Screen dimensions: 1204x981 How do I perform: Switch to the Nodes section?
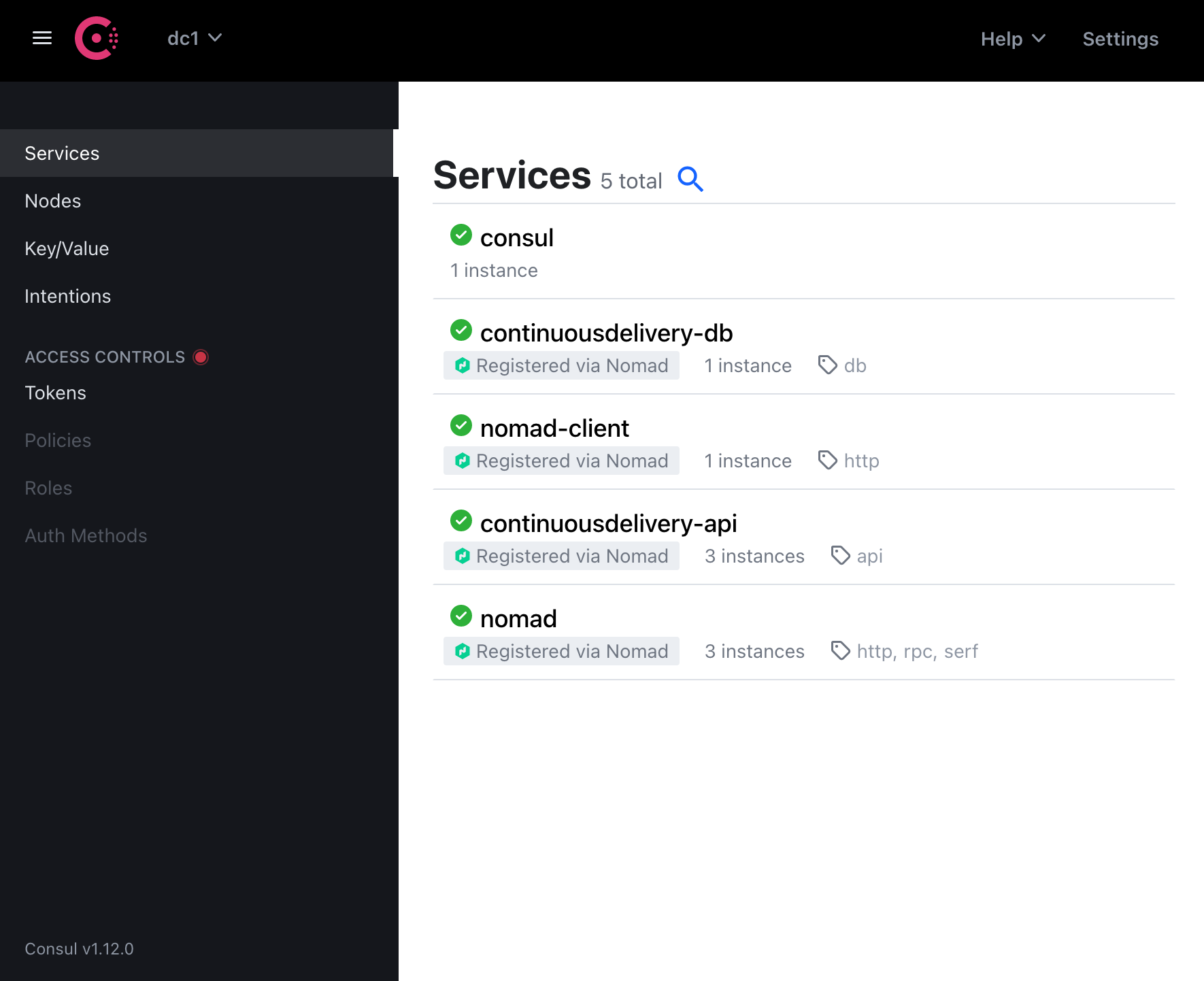[53, 201]
